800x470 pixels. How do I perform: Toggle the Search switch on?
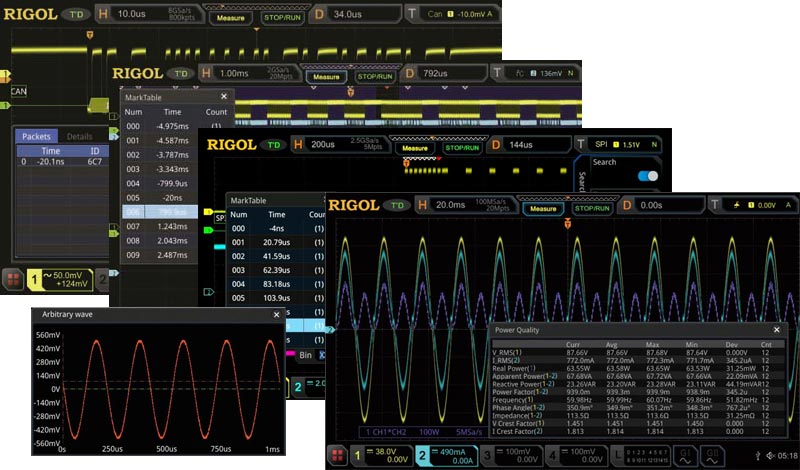click(648, 176)
